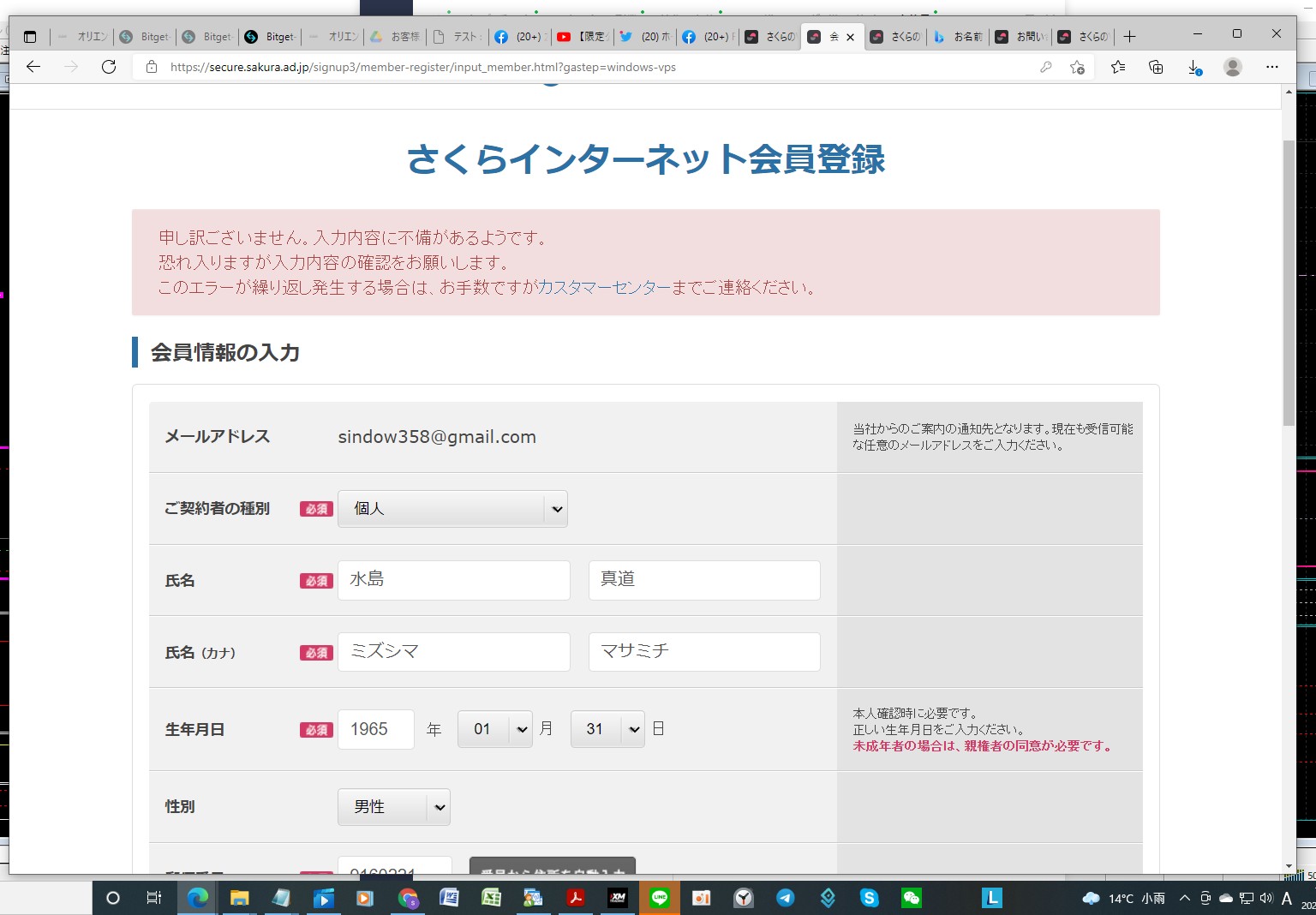Open the XM app on the taskbar

click(x=617, y=898)
